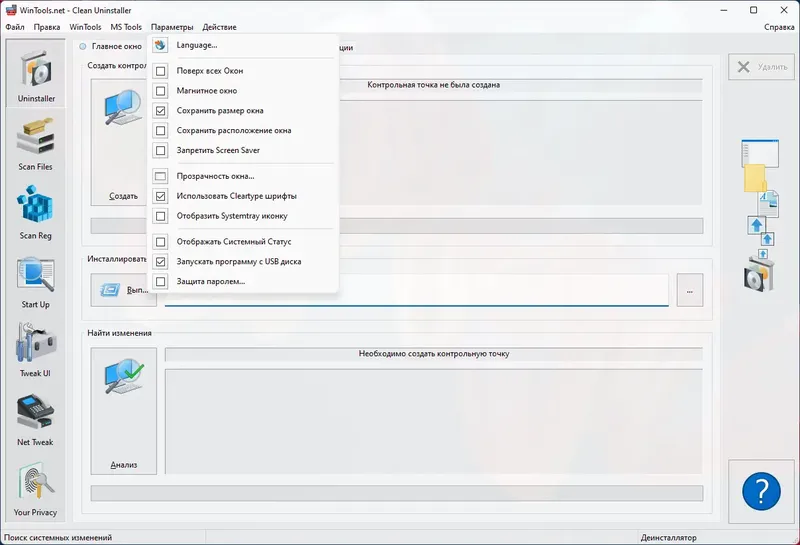The width and height of the screenshot is (800, 545).
Task: Open the Действие menu
Action: pos(219,27)
